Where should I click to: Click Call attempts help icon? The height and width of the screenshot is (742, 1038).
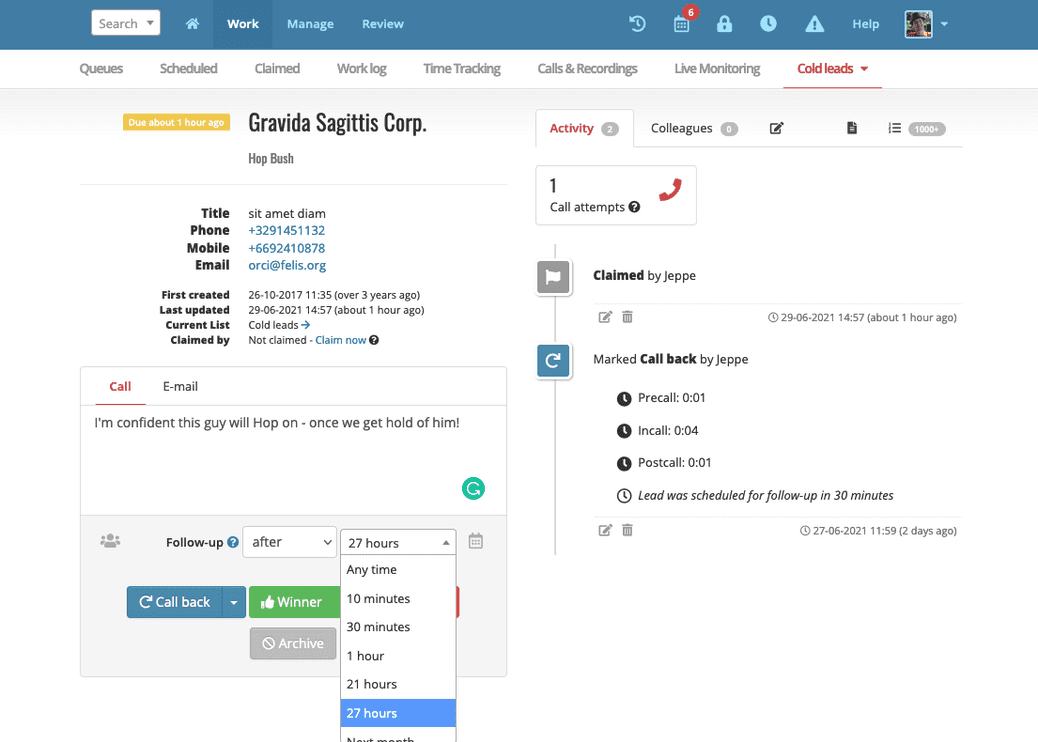(634, 207)
